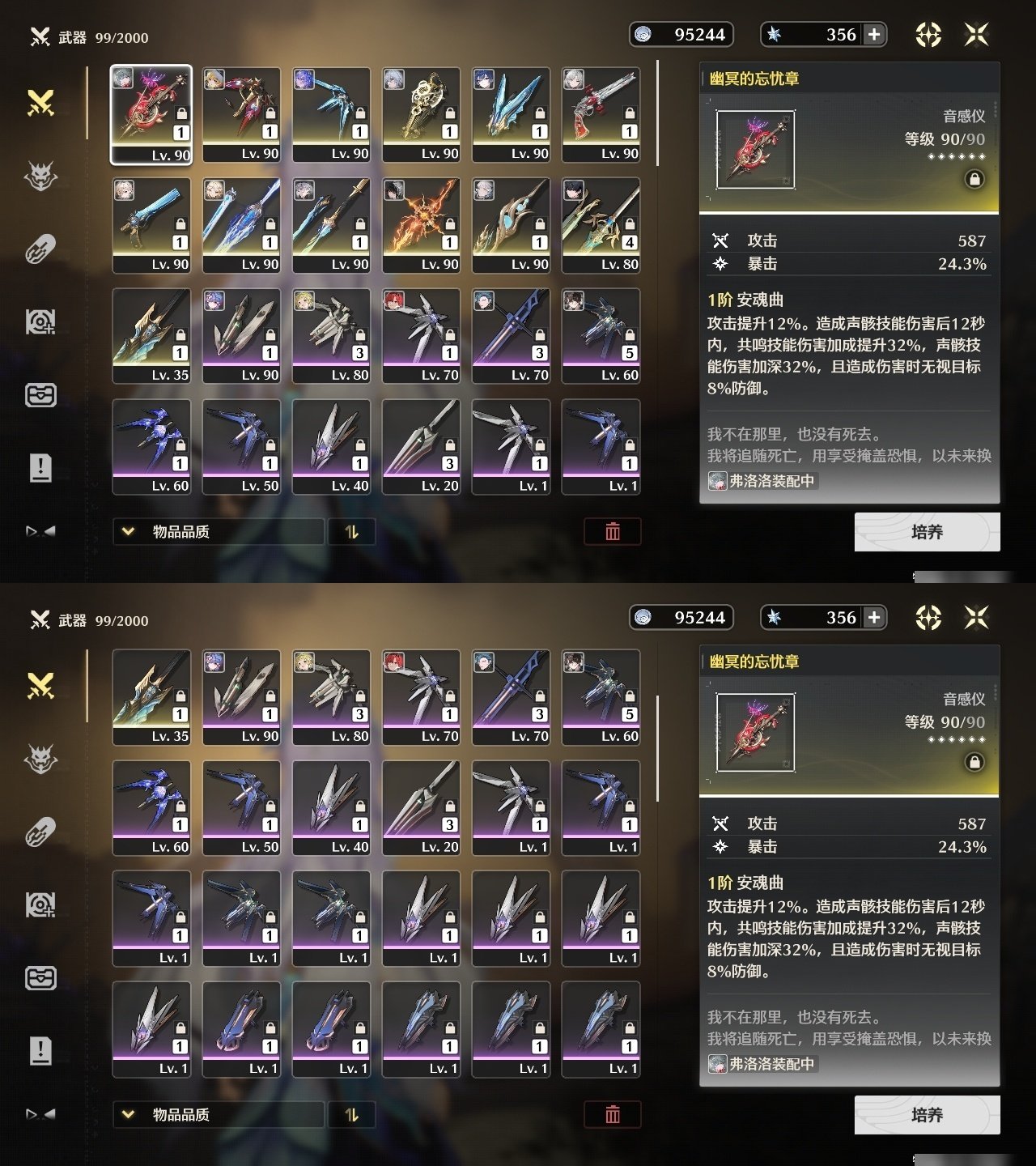Select the weapons tab icon in upper sidebar
1036x1166 pixels.
[x=40, y=103]
